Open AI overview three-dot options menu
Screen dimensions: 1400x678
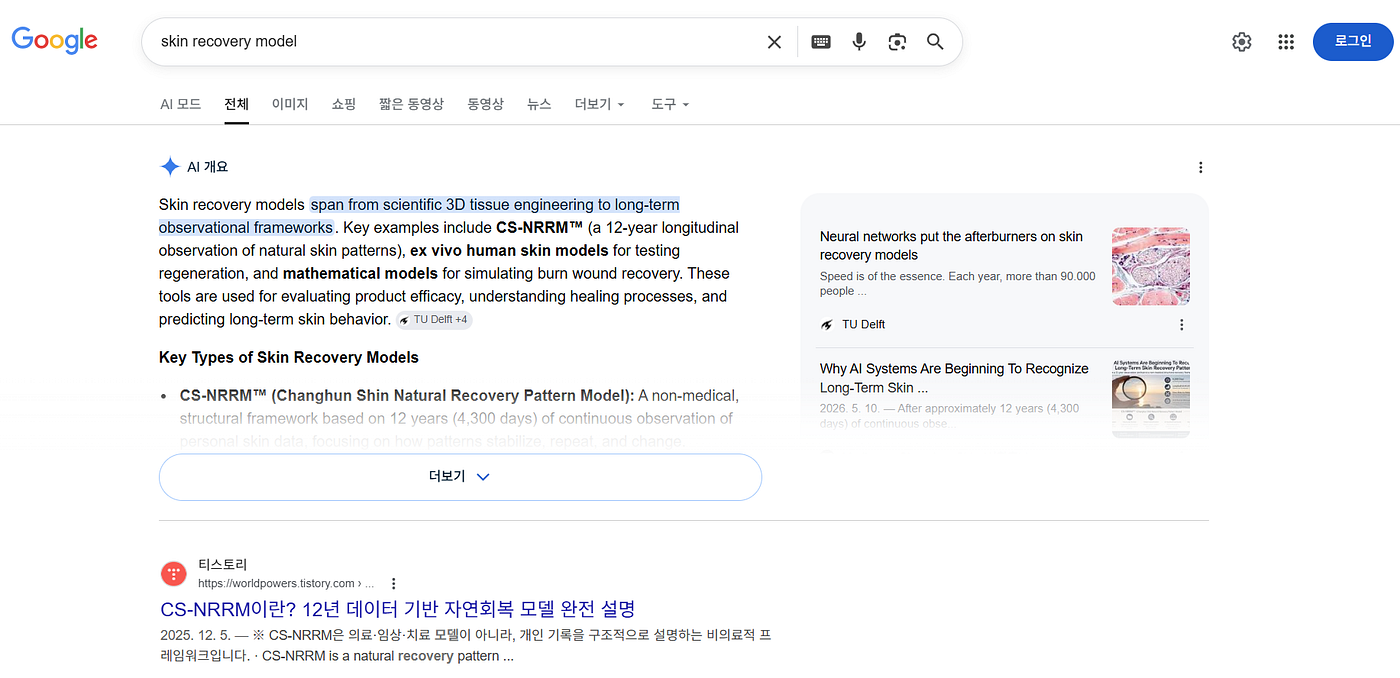pyautogui.click(x=1201, y=168)
